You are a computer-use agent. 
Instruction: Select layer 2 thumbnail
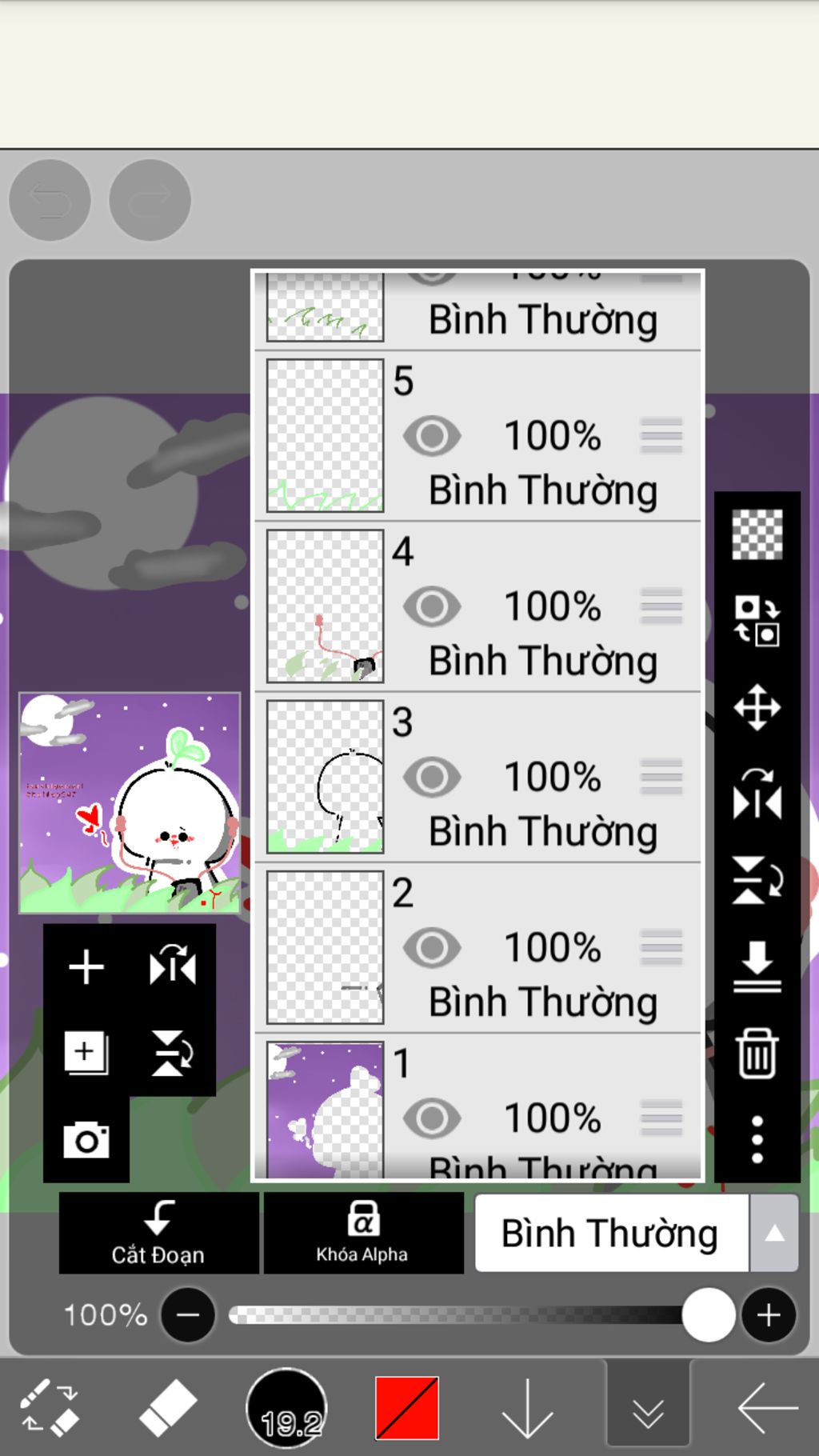(325, 947)
